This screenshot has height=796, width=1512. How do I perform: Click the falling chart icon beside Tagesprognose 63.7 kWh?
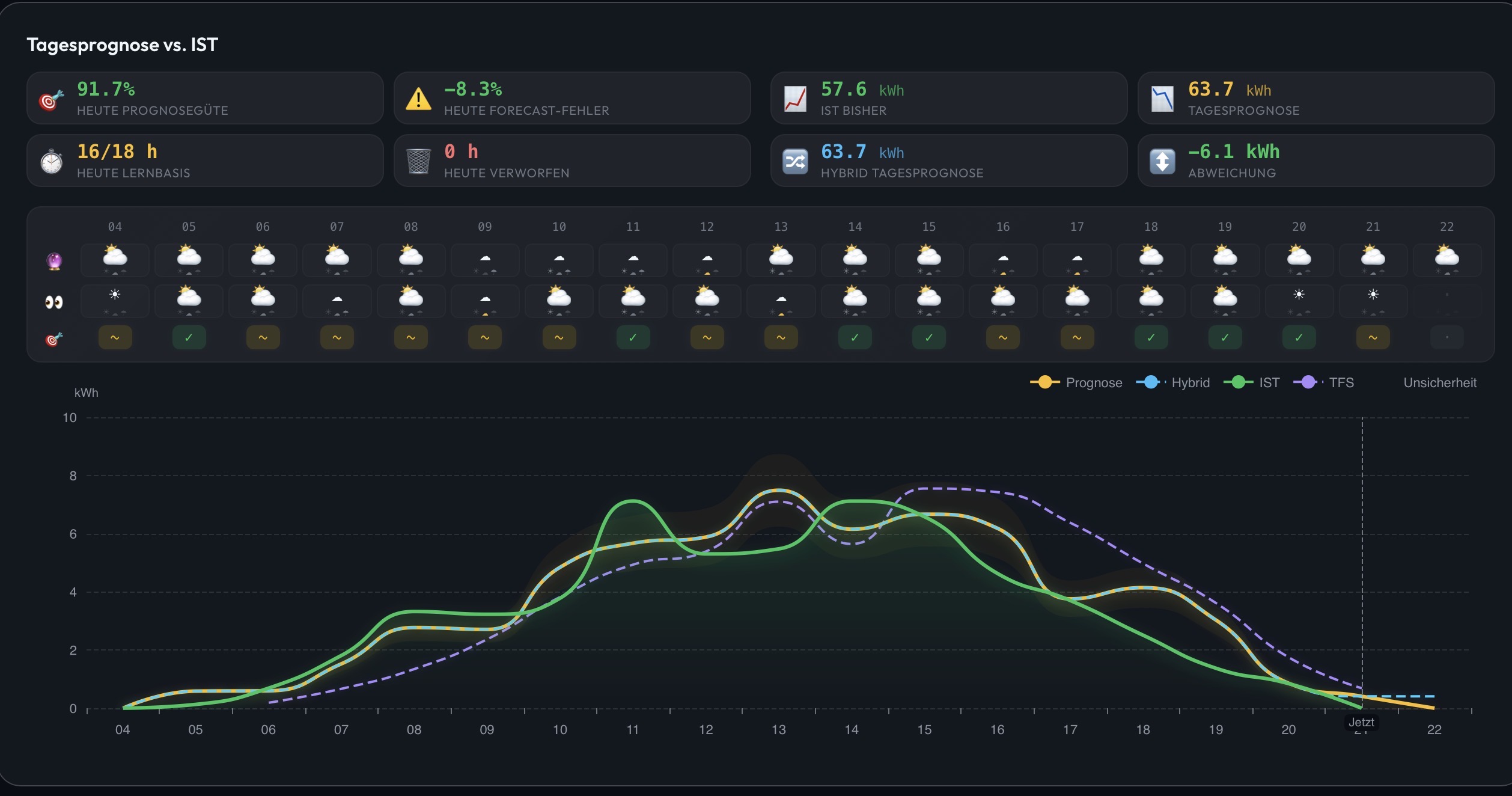pos(1162,99)
